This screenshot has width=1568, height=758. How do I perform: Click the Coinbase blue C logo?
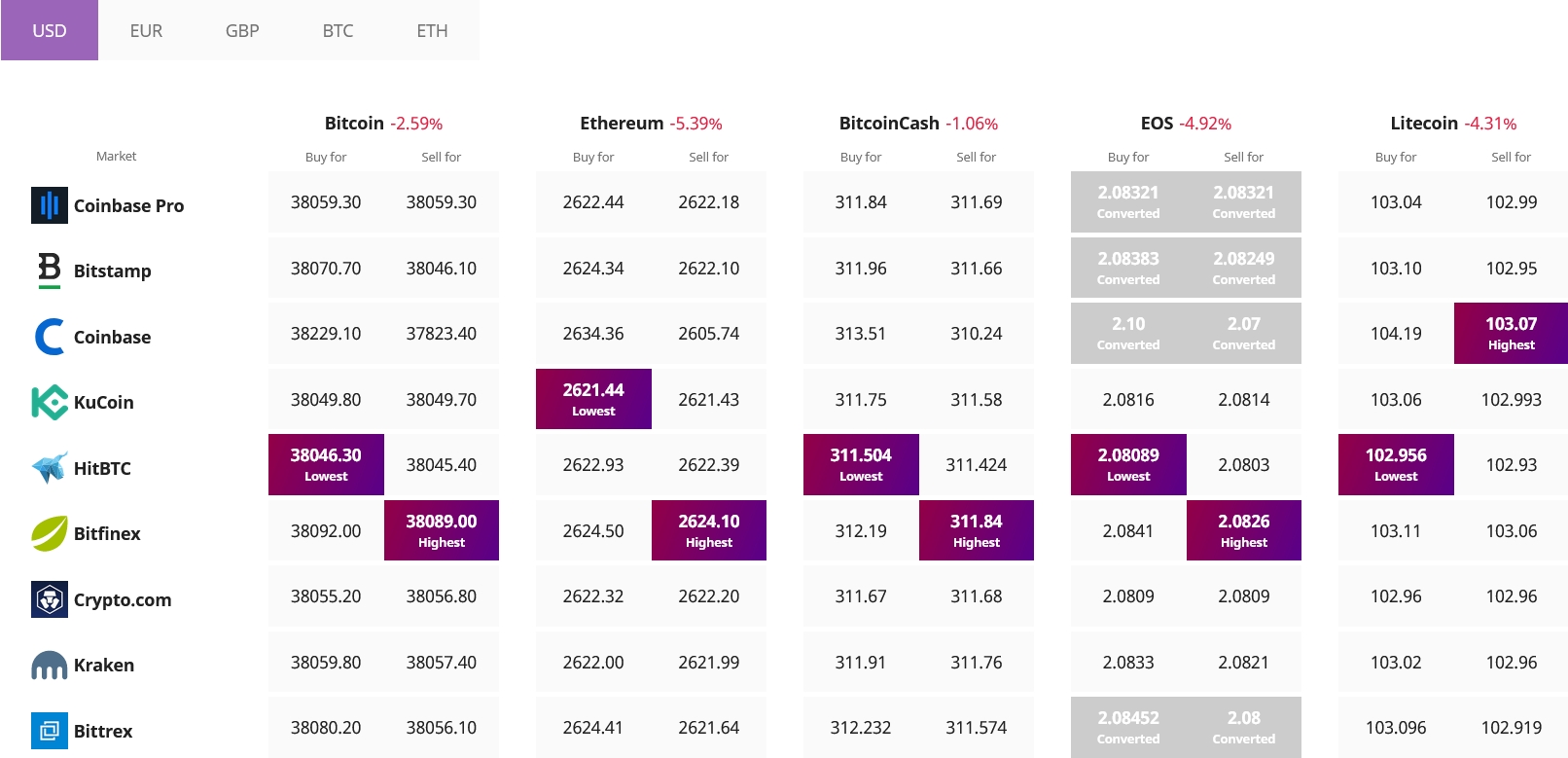coord(50,337)
